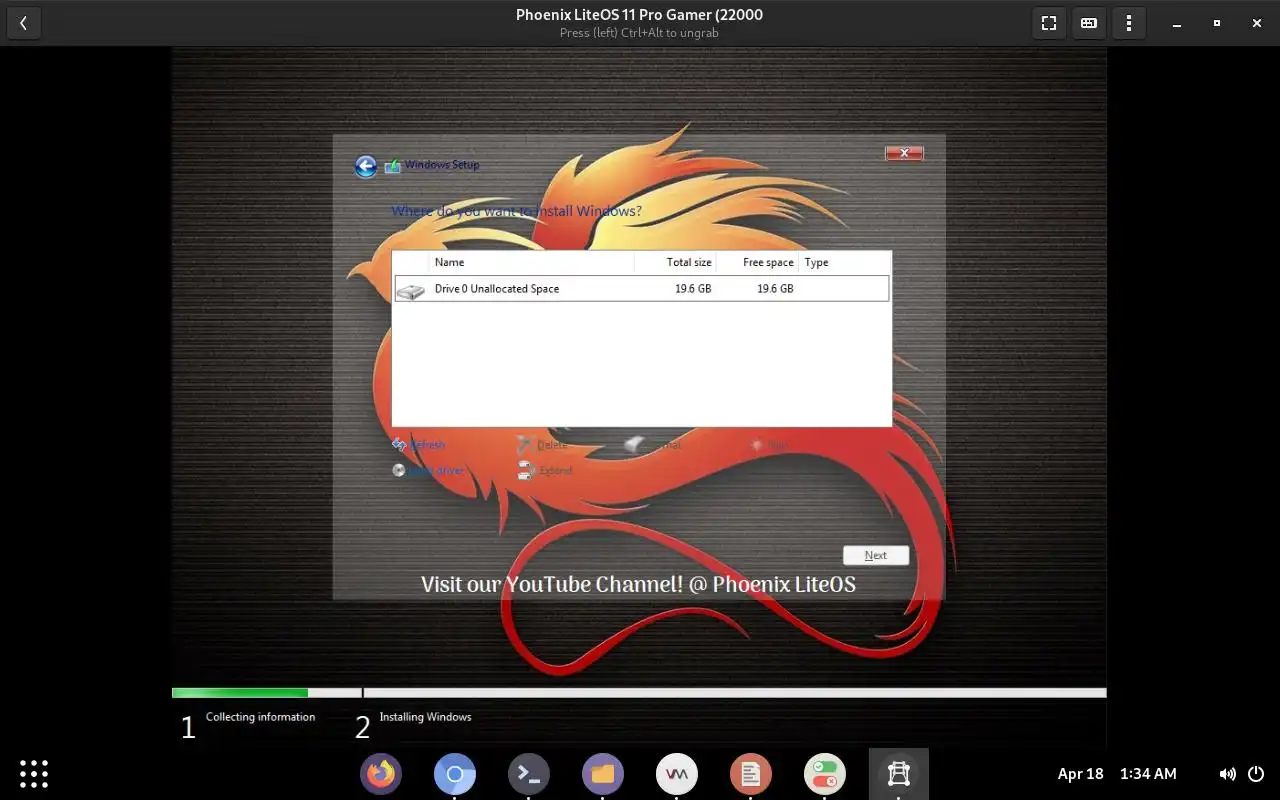Click the Windows installation progress bar
Viewport: 1280px width, 800px height.
(x=639, y=693)
